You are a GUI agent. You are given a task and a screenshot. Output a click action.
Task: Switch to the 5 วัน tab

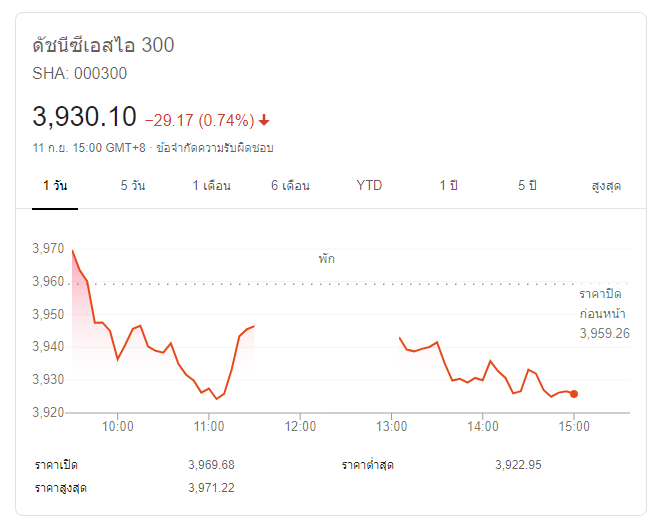tap(132, 186)
